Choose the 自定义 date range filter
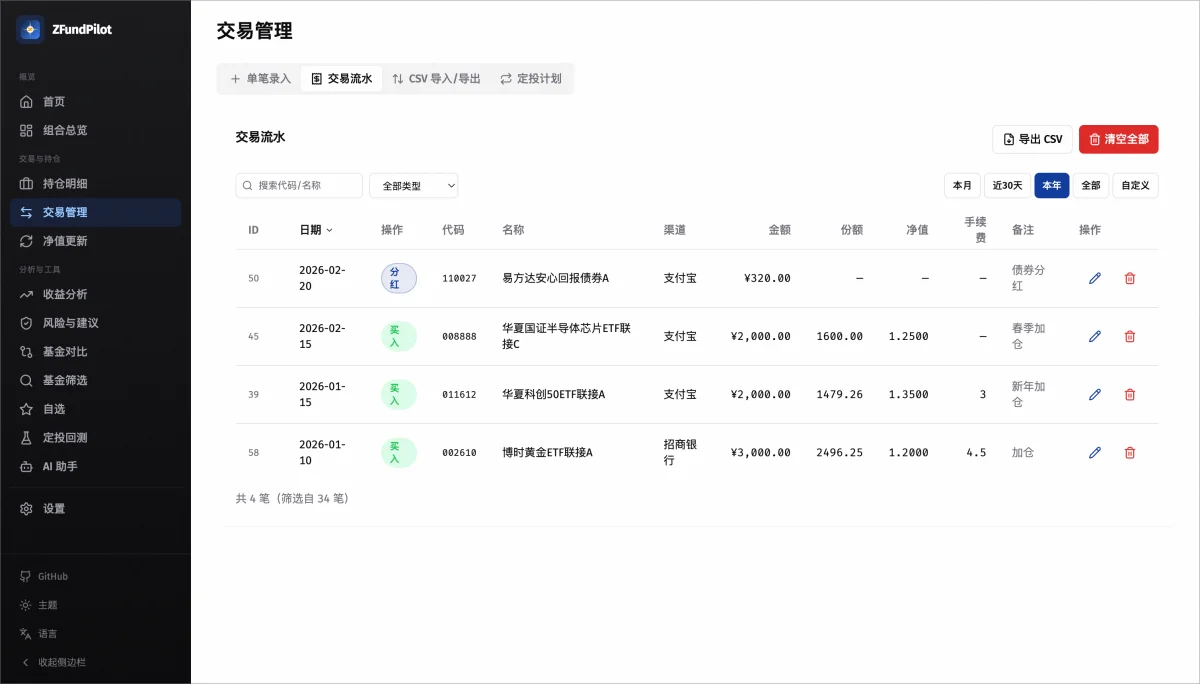The image size is (1200, 684). click(x=1136, y=185)
